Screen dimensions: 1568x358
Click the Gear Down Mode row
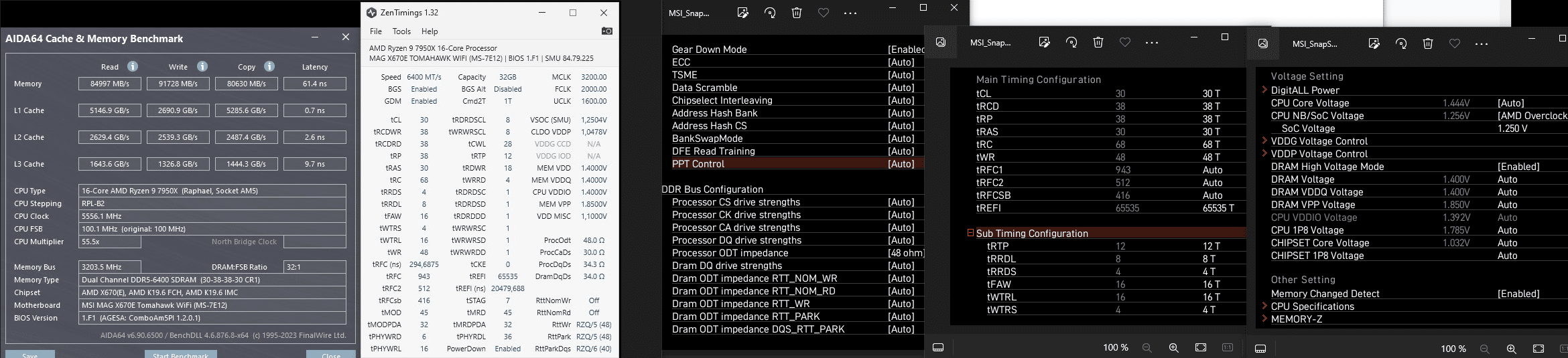797,50
